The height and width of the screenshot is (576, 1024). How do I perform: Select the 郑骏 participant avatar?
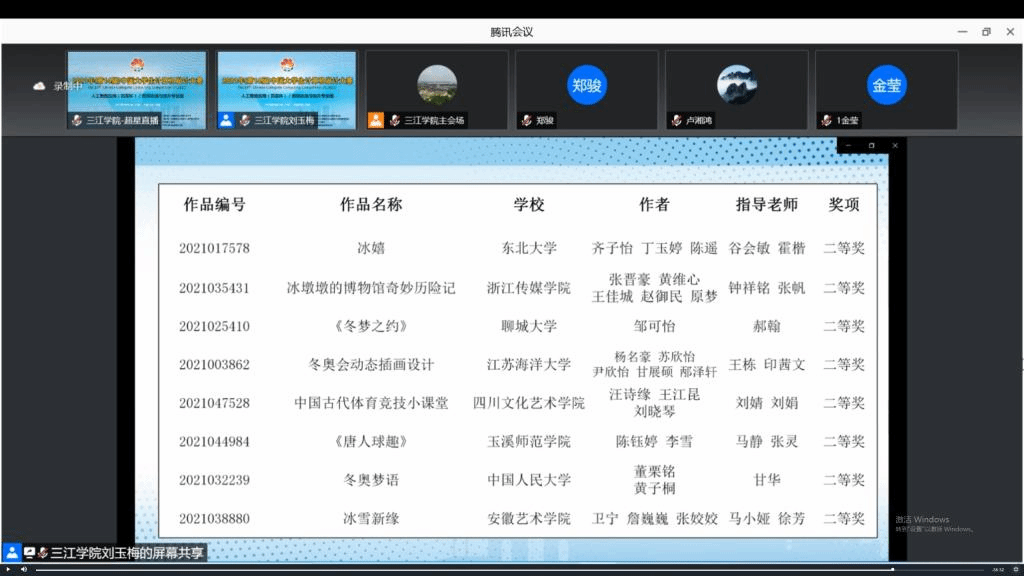pyautogui.click(x=587, y=85)
